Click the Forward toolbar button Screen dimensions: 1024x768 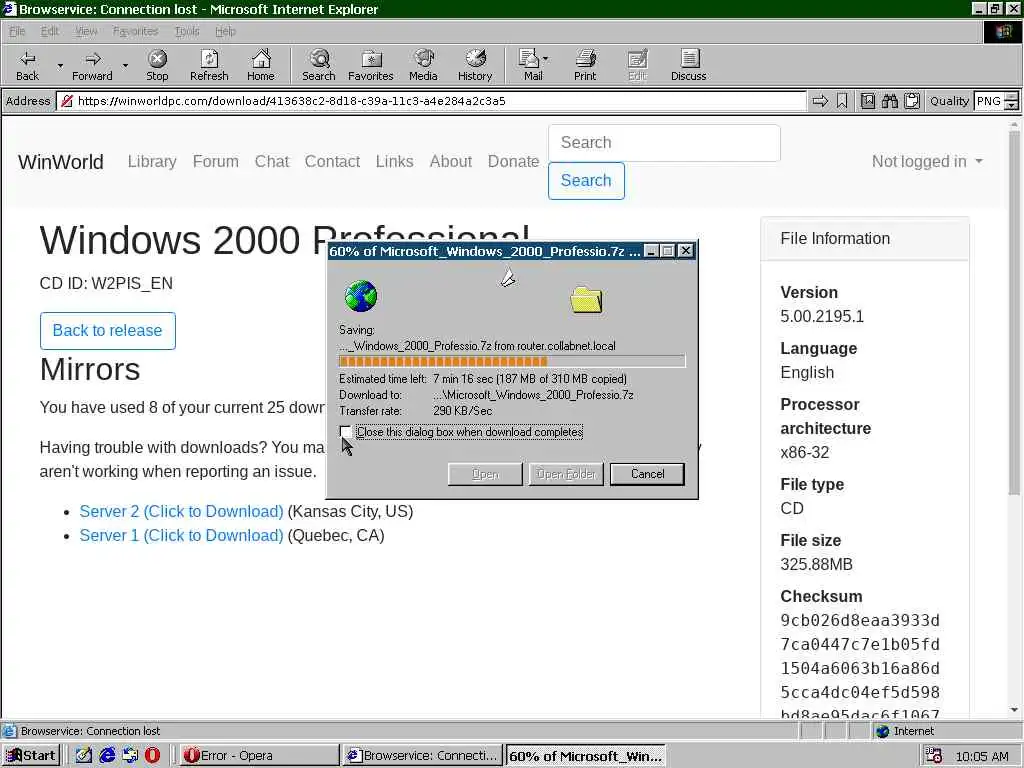(x=92, y=65)
